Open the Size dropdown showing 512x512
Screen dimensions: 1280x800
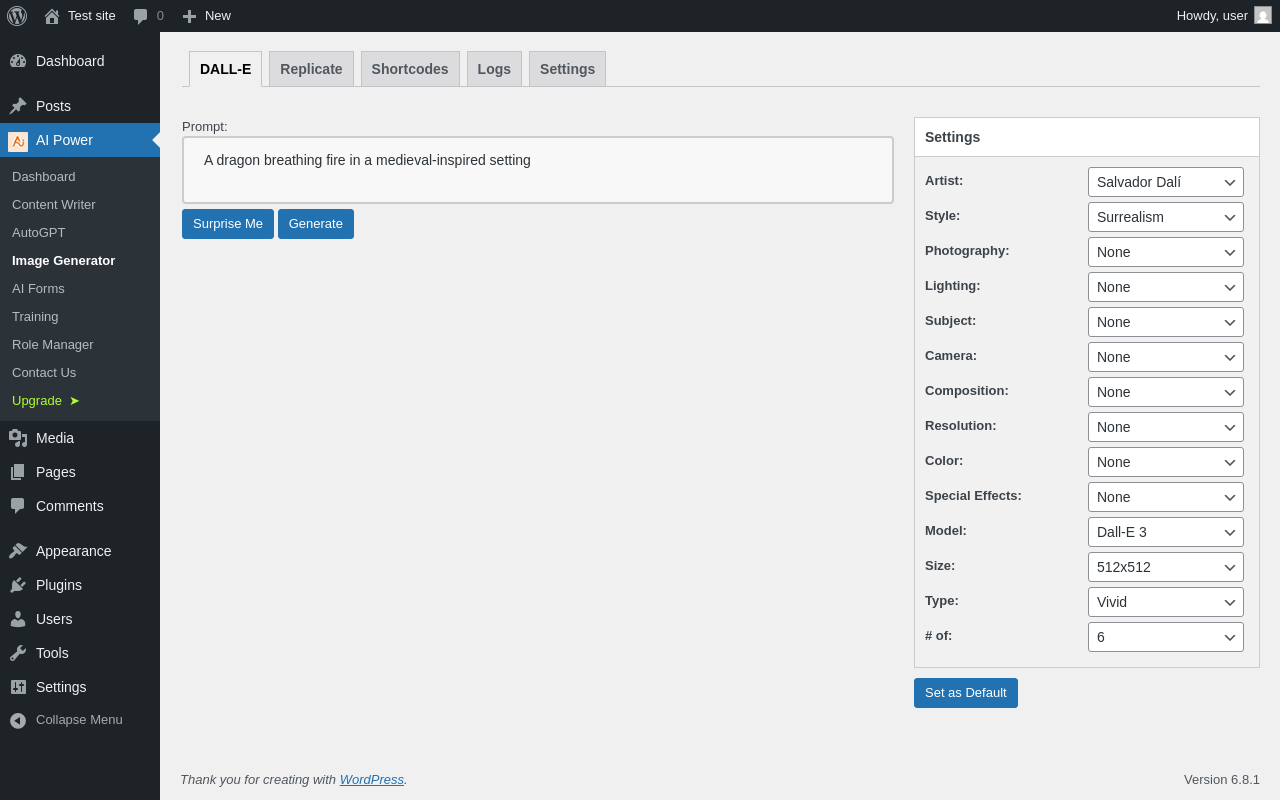(1166, 567)
